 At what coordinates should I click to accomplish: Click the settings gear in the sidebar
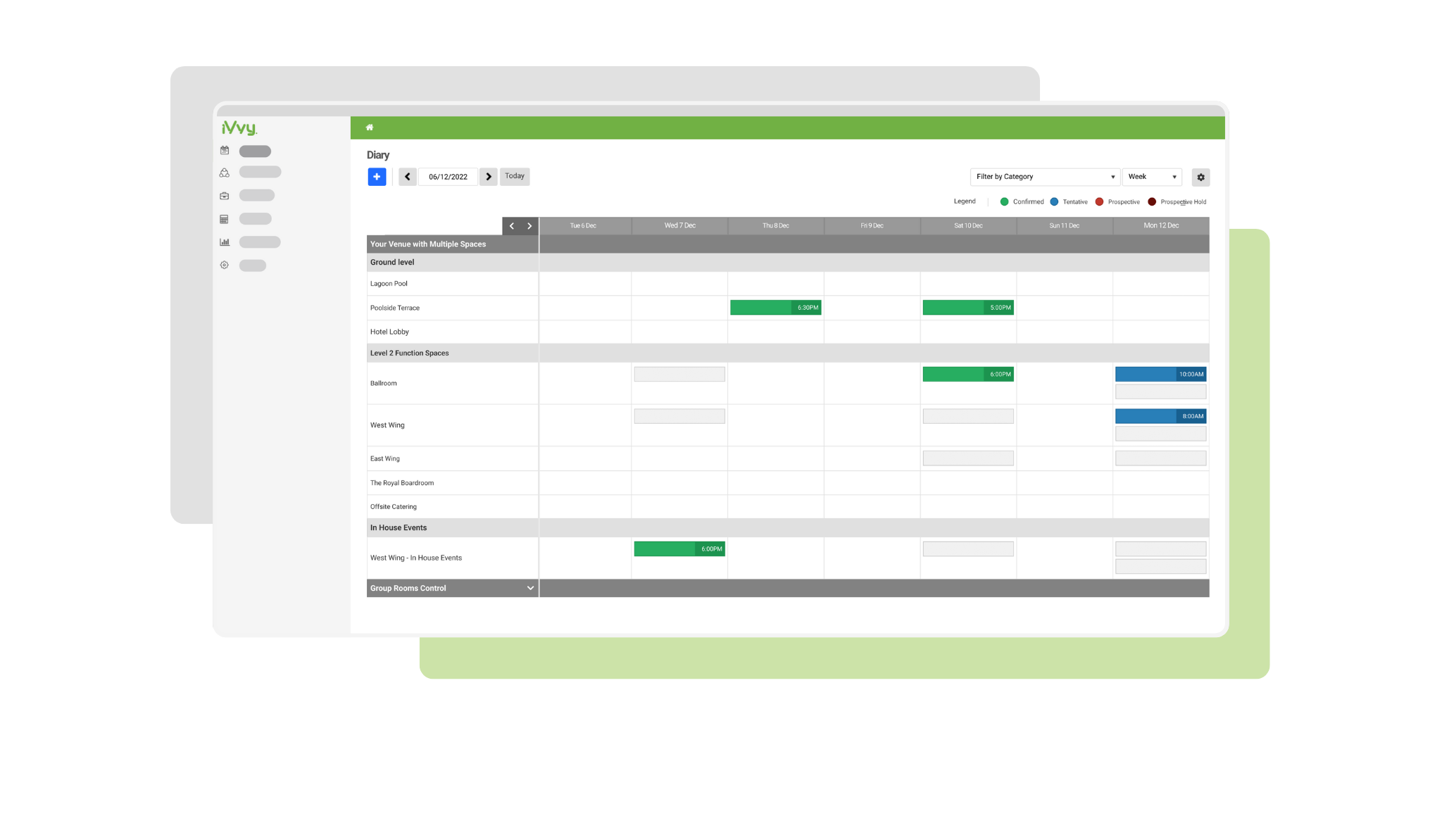(x=224, y=265)
